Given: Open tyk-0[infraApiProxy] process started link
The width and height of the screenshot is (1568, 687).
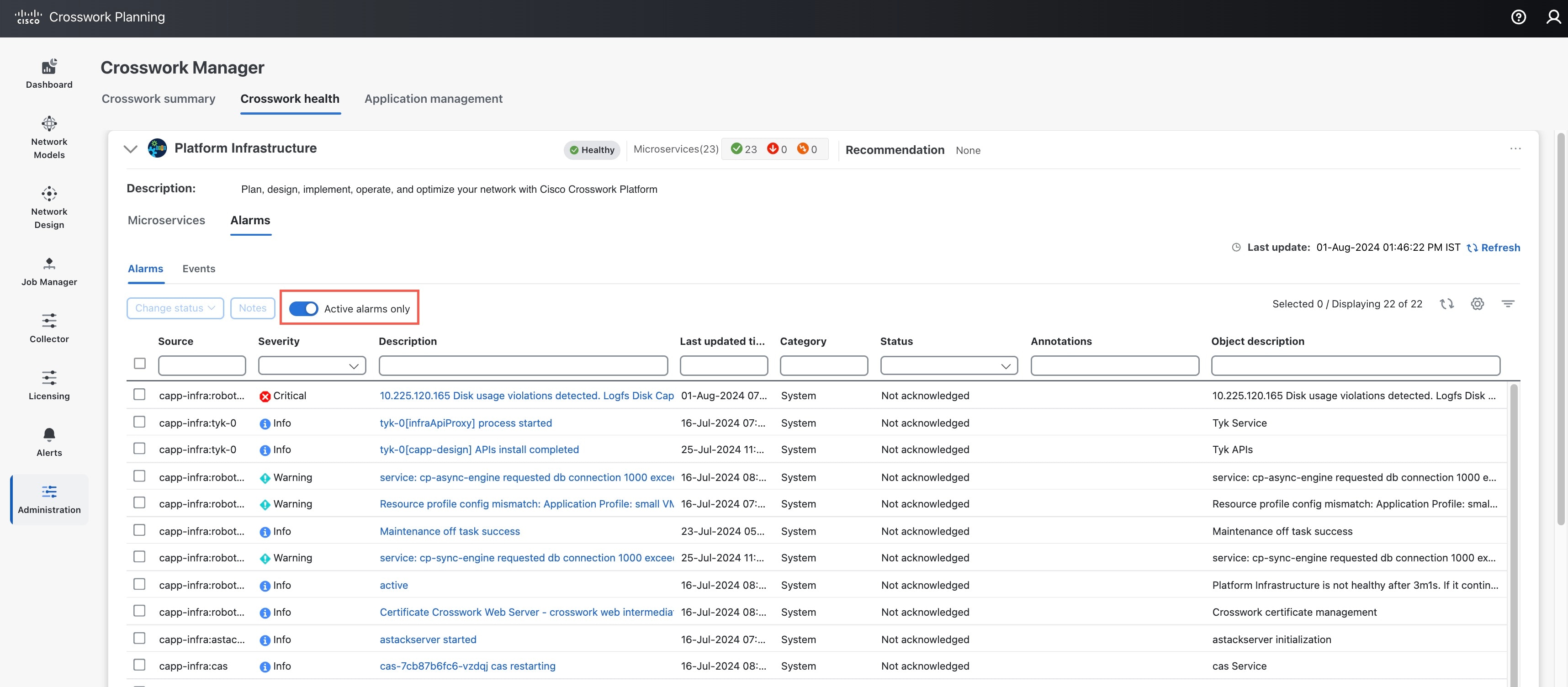Looking at the screenshot, I should point(466,423).
